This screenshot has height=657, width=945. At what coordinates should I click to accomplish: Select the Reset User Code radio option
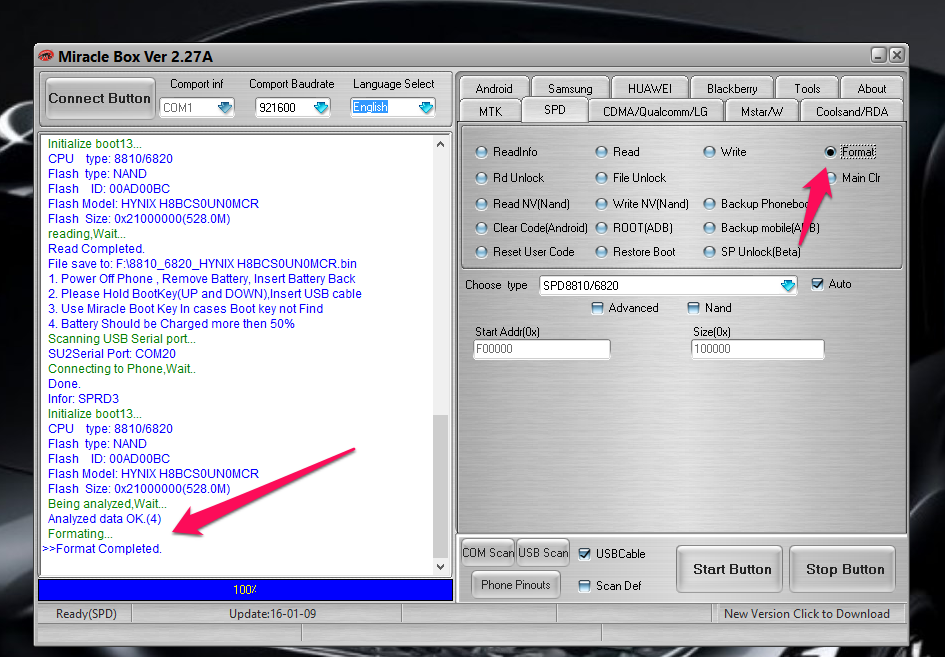click(x=481, y=252)
